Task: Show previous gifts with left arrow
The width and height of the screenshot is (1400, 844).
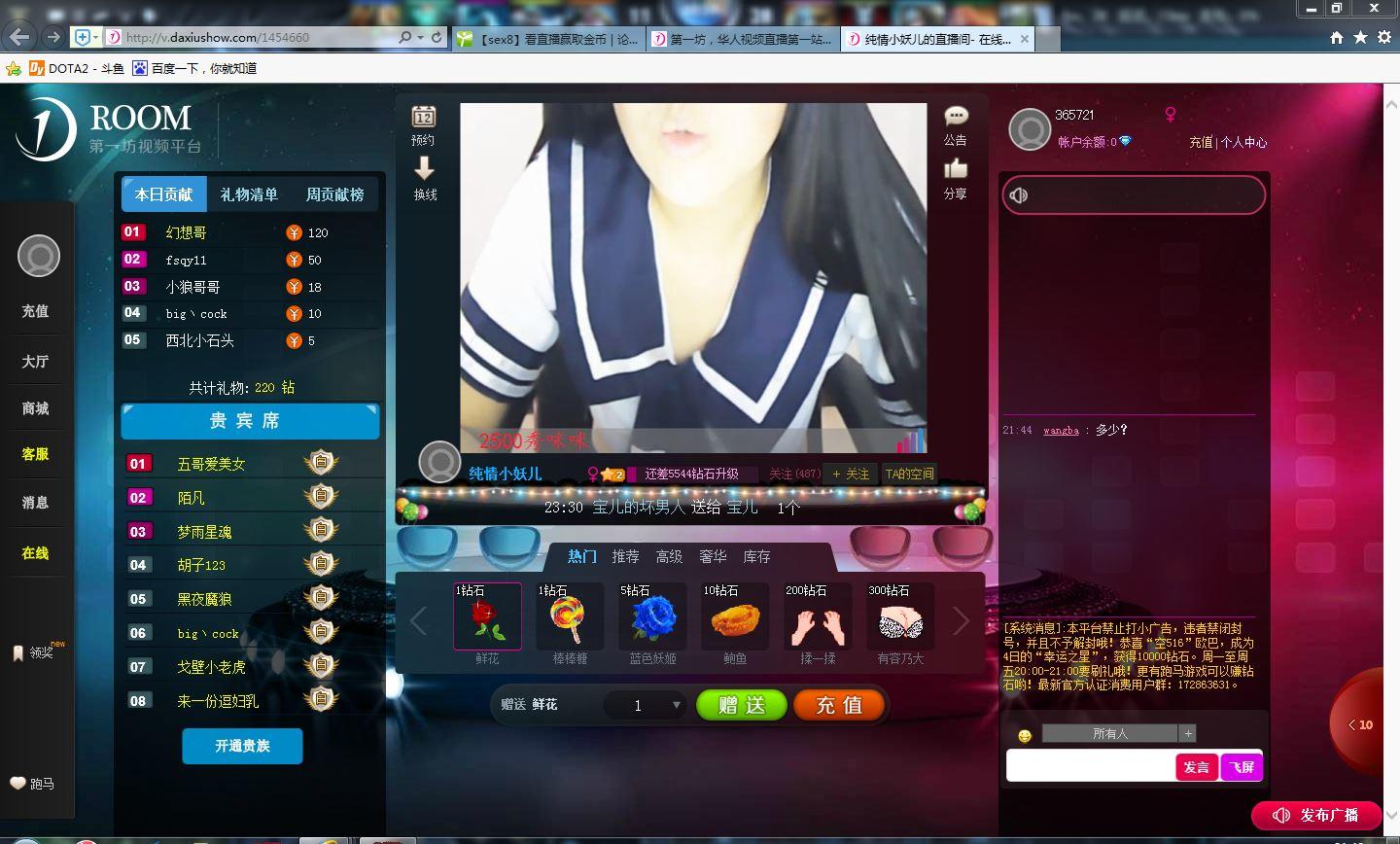Action: point(418,620)
